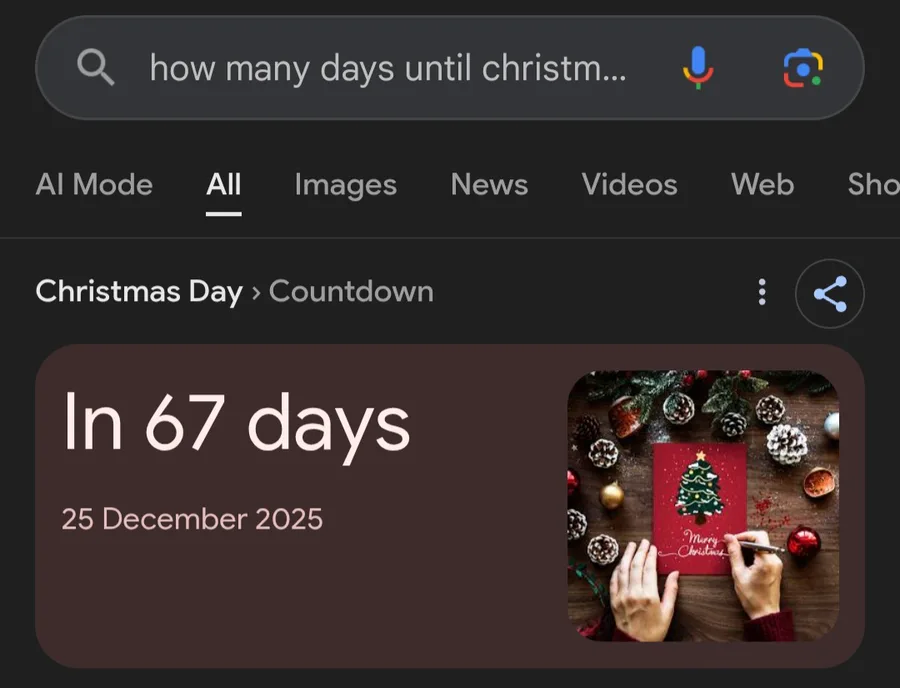Show the Videos results tab

coord(629,184)
